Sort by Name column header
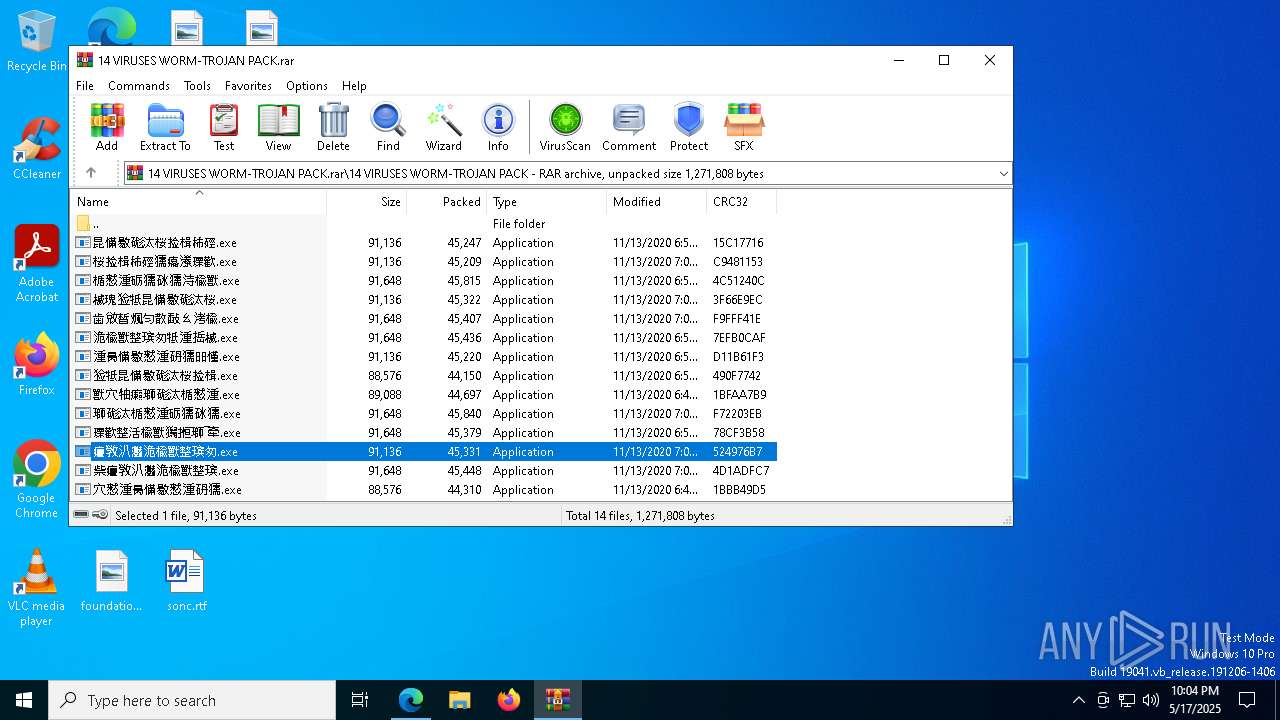The width and height of the screenshot is (1280, 720). pyautogui.click(x=198, y=202)
